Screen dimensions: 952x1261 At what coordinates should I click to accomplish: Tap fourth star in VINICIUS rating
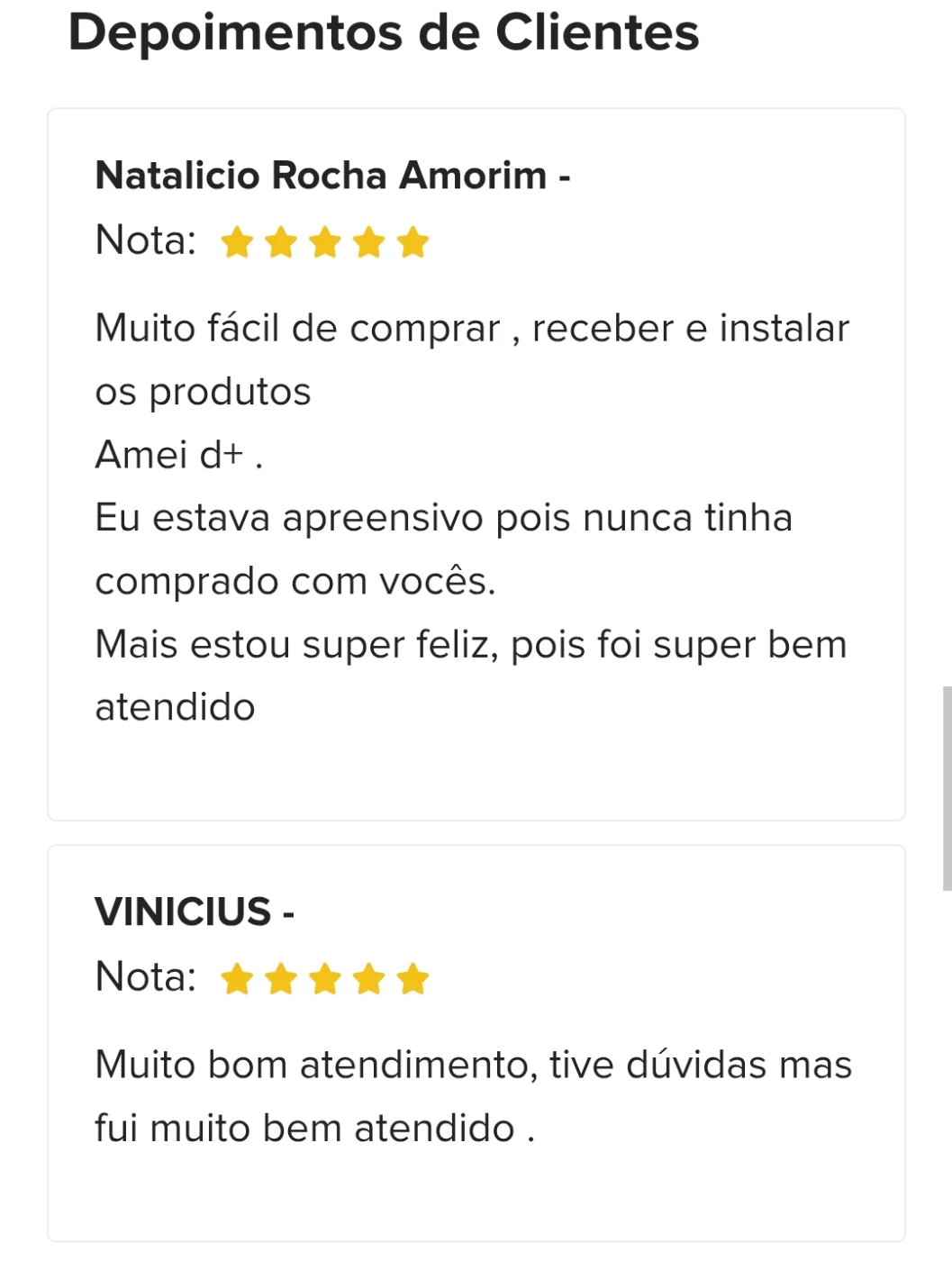(369, 978)
